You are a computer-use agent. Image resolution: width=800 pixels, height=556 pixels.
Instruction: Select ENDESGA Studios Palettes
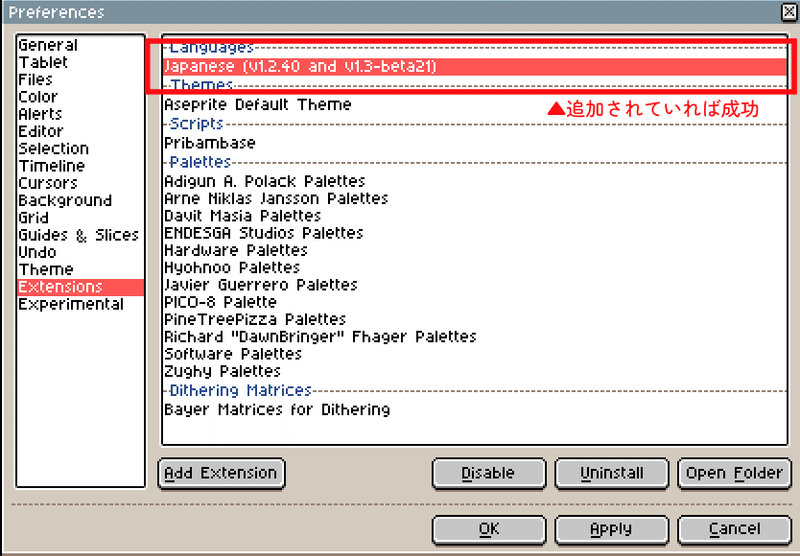474,233
